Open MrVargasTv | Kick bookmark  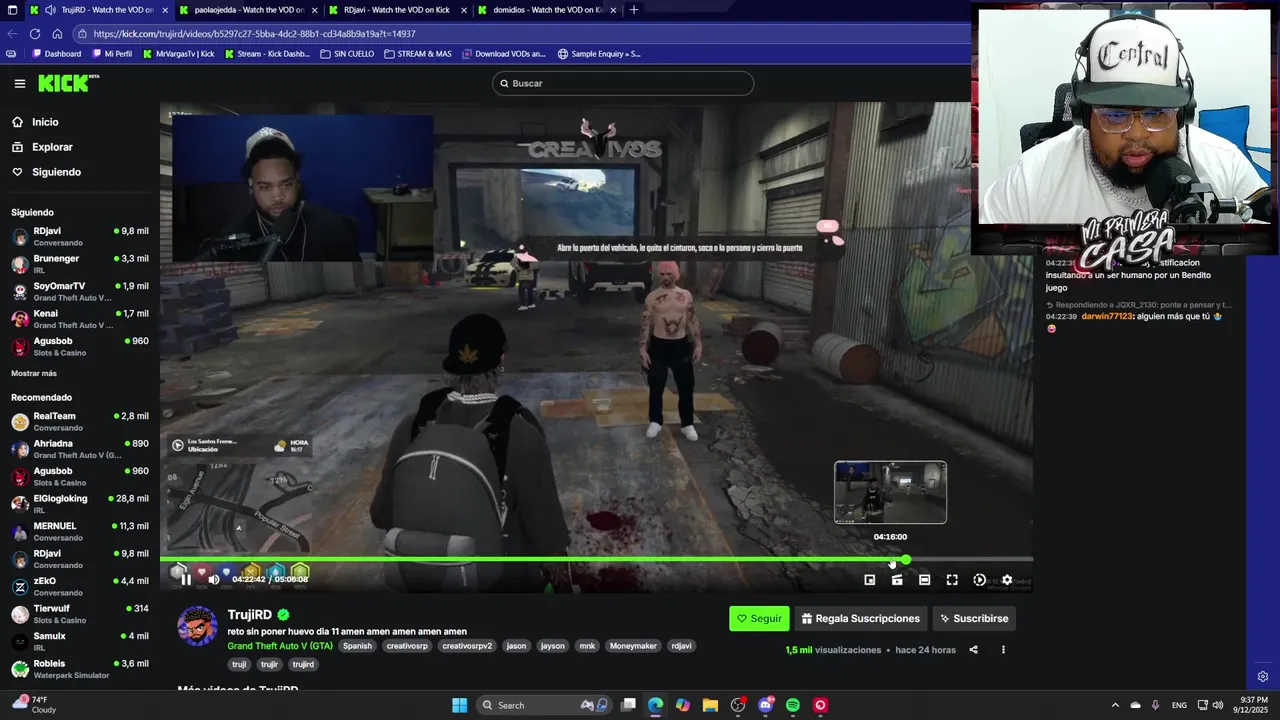(x=179, y=54)
